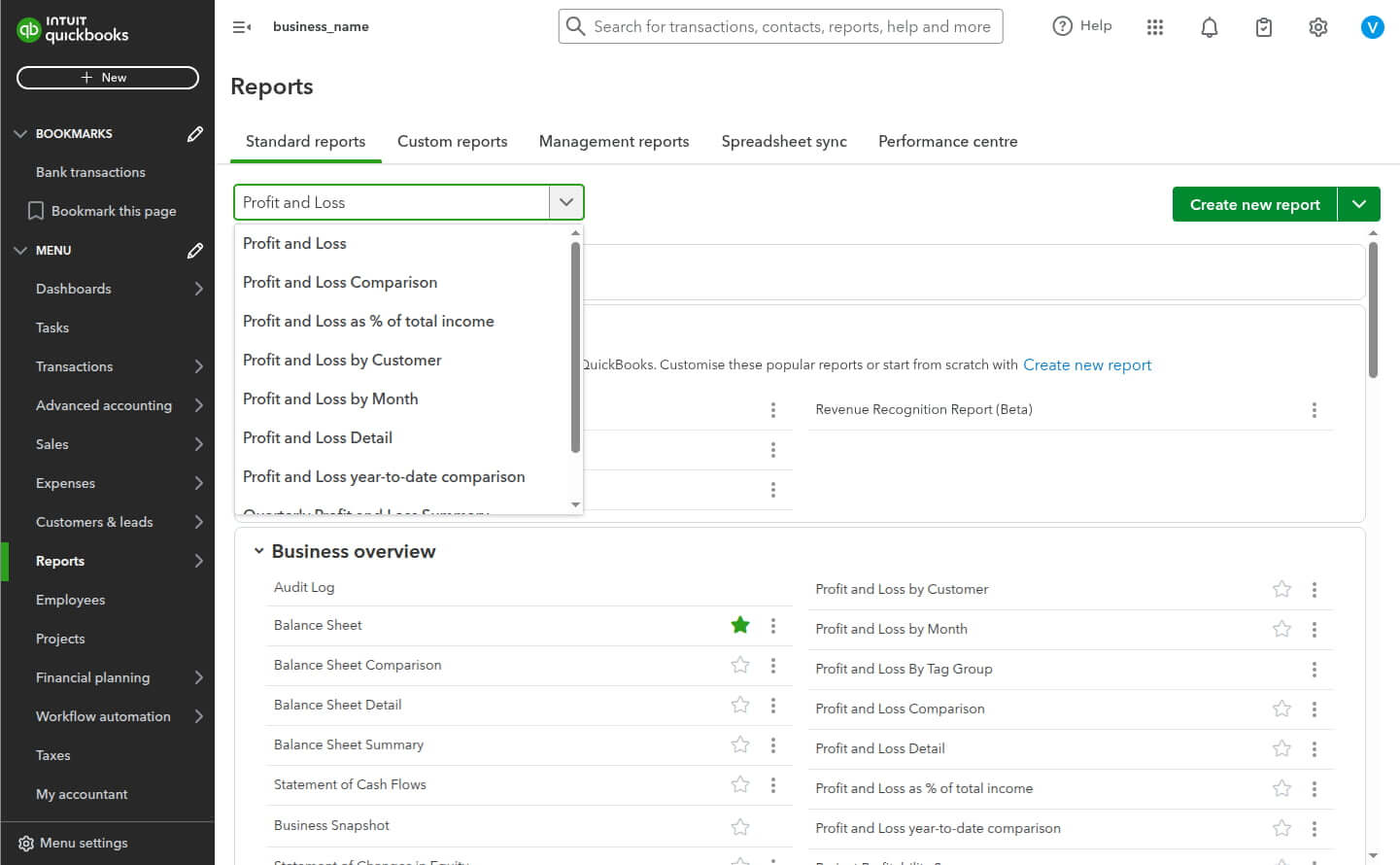Favourite Statement of Cash Flows star

(740, 784)
